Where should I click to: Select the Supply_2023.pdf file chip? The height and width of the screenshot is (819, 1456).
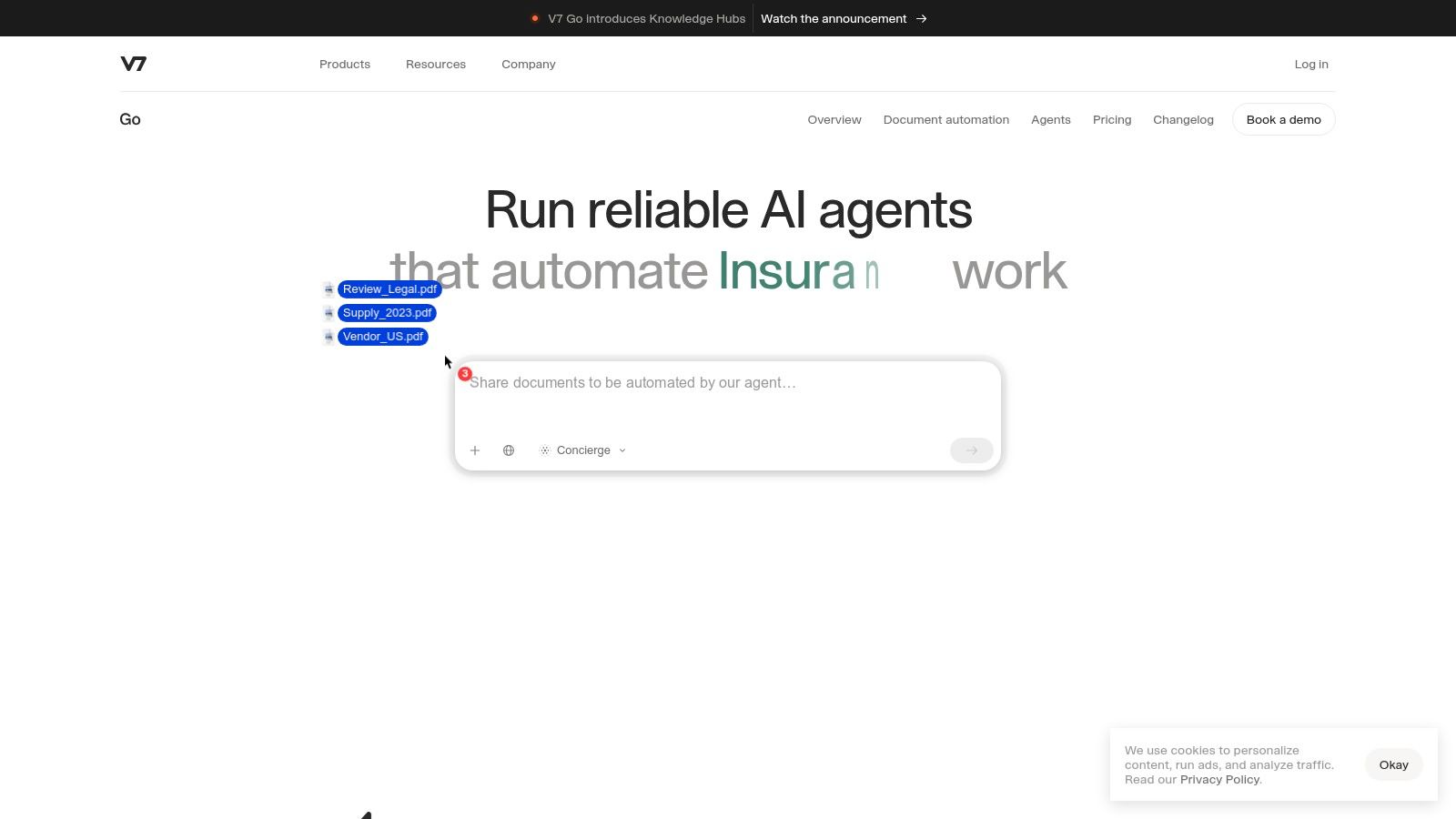pos(387,313)
